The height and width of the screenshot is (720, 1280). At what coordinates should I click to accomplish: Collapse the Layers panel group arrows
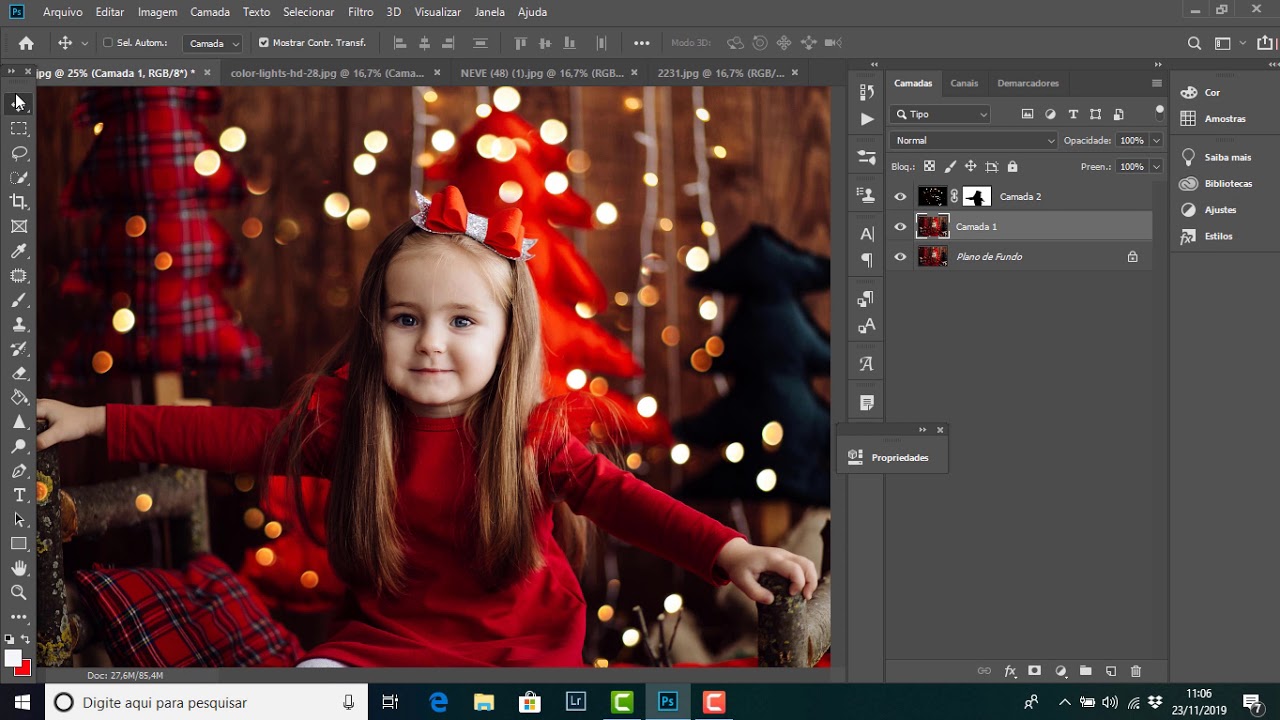[x=1156, y=63]
